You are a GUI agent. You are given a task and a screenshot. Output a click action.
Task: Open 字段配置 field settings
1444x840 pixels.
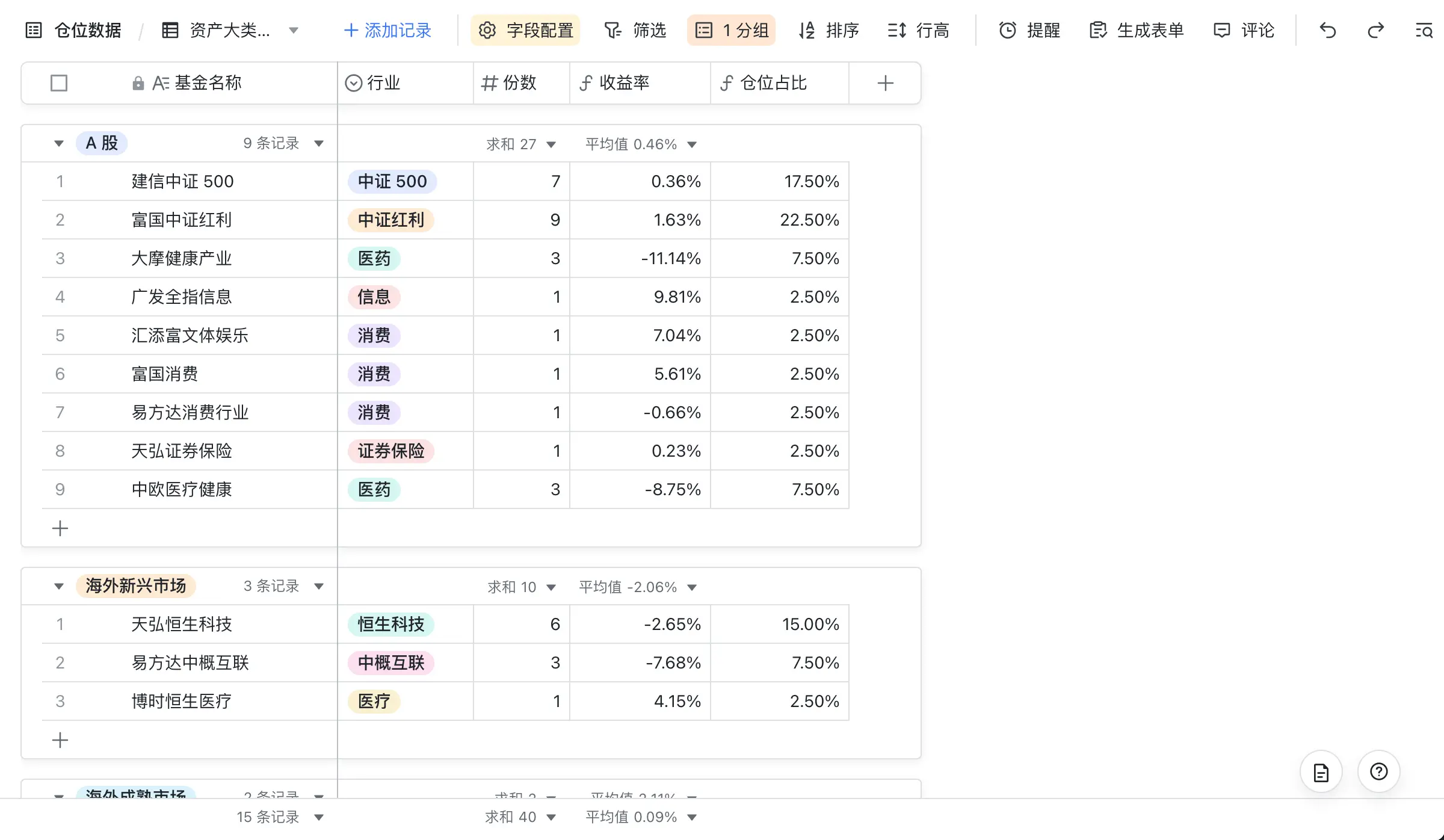point(525,30)
